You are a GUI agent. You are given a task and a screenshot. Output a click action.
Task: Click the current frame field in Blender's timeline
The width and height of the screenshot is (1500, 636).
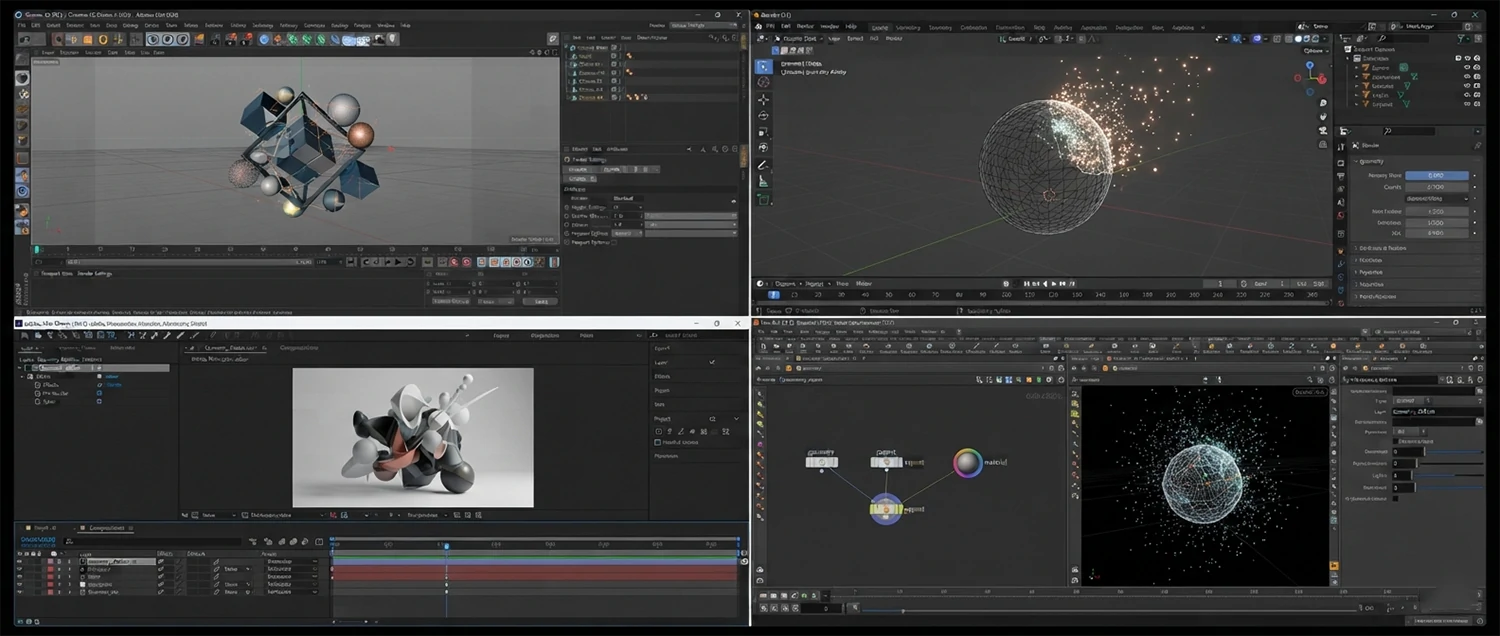point(1220,283)
